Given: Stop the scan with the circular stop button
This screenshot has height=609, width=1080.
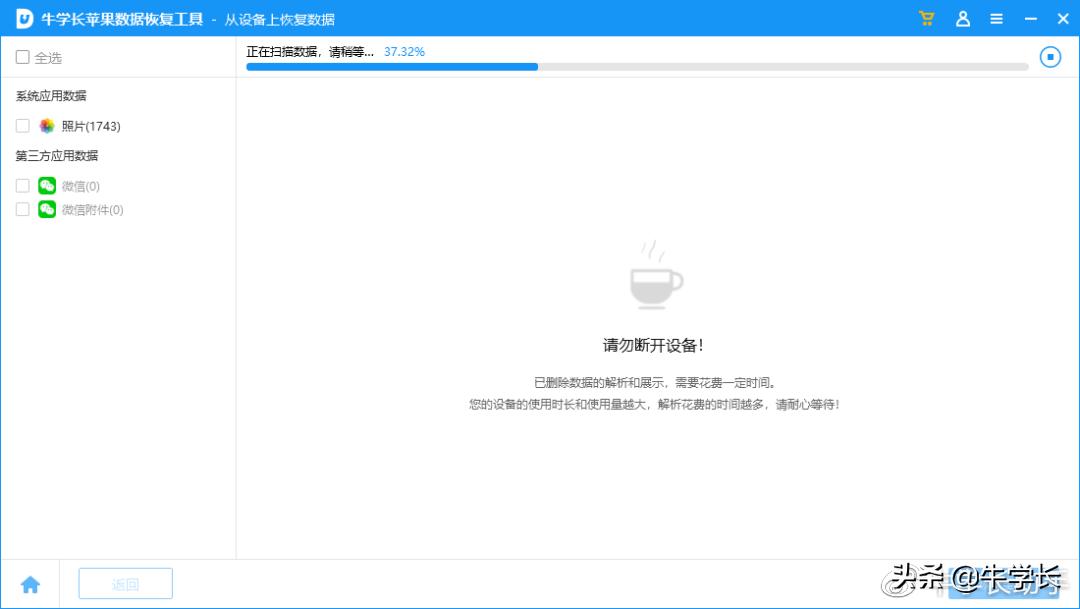Looking at the screenshot, I should [1050, 57].
